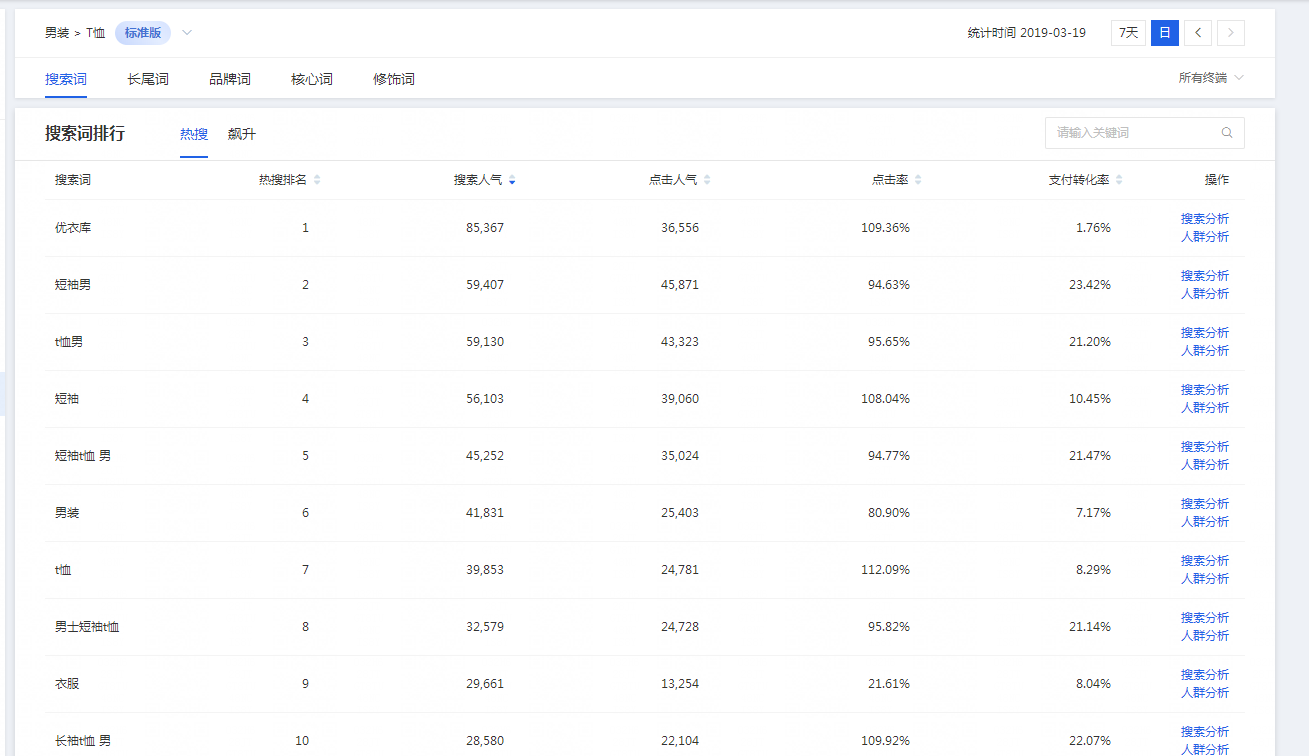Click click-rate value 21.61%
1309x756 pixels.
pos(889,684)
